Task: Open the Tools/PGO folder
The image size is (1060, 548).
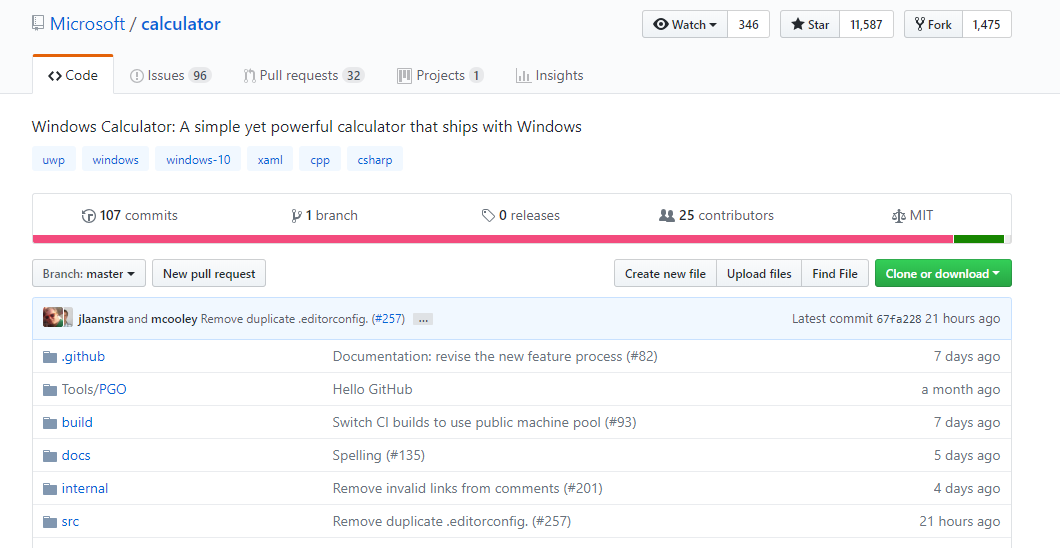Action: click(x=94, y=390)
